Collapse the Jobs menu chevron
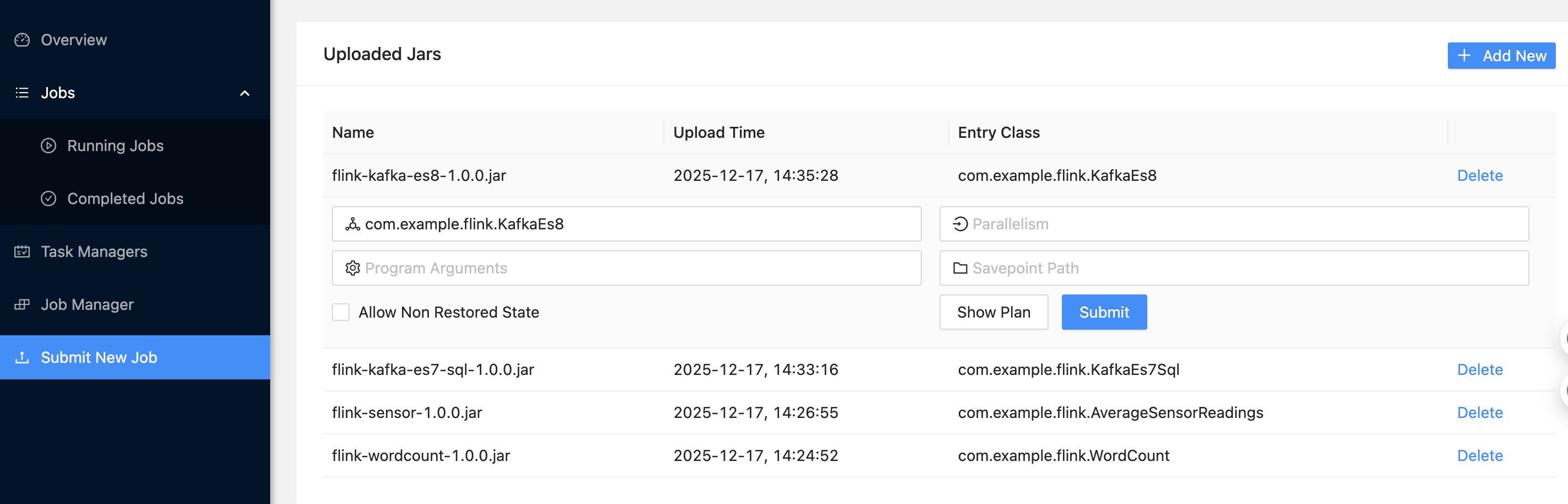This screenshot has width=1568, height=504. click(x=245, y=94)
